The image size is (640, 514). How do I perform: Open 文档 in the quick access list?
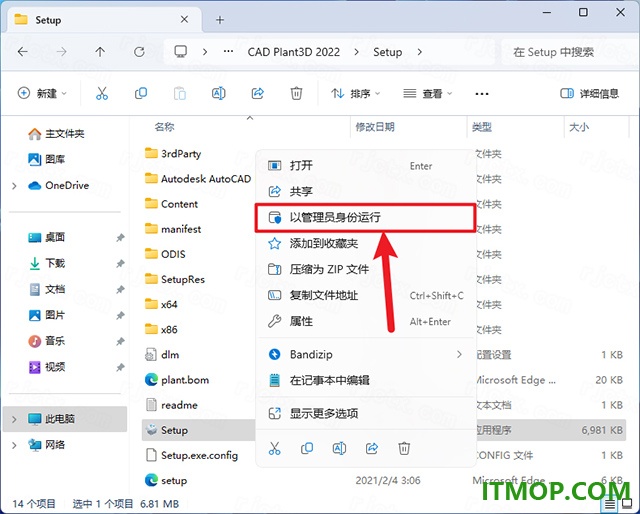[47, 289]
